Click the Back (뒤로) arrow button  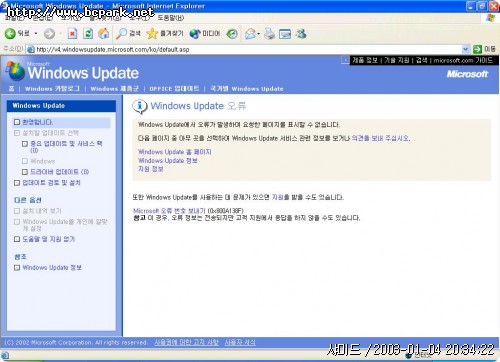17,33
